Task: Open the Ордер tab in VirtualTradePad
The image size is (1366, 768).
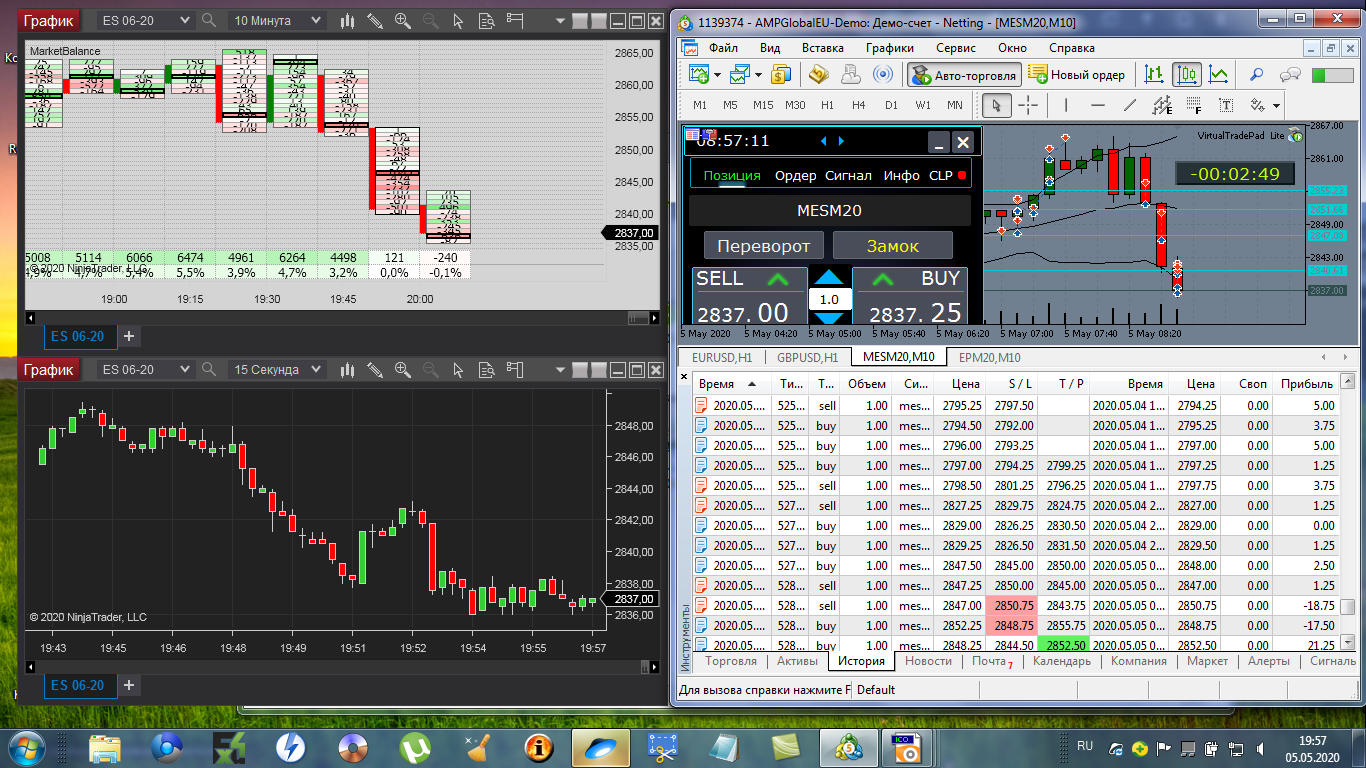Action: (x=796, y=175)
